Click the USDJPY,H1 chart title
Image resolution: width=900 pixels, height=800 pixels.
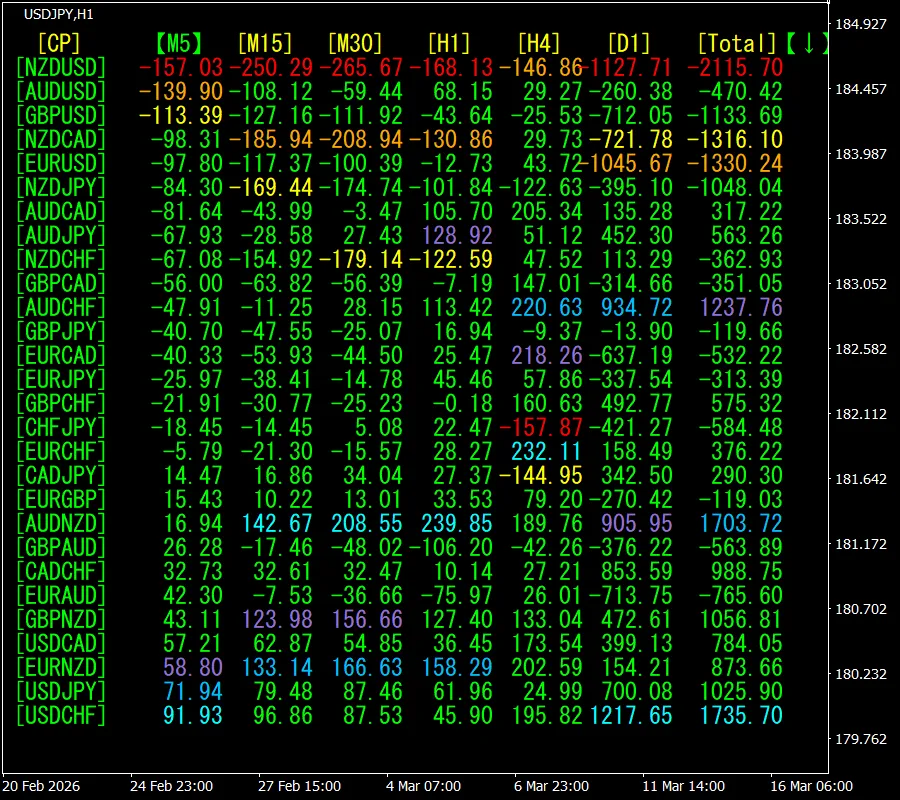(58, 12)
